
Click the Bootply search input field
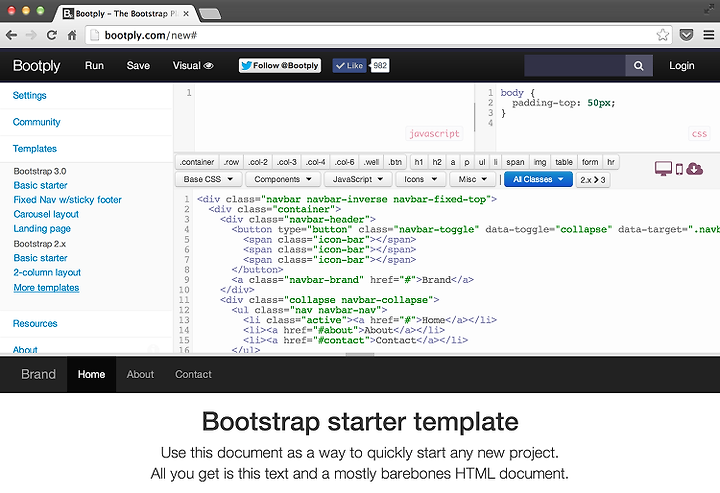[x=575, y=66]
